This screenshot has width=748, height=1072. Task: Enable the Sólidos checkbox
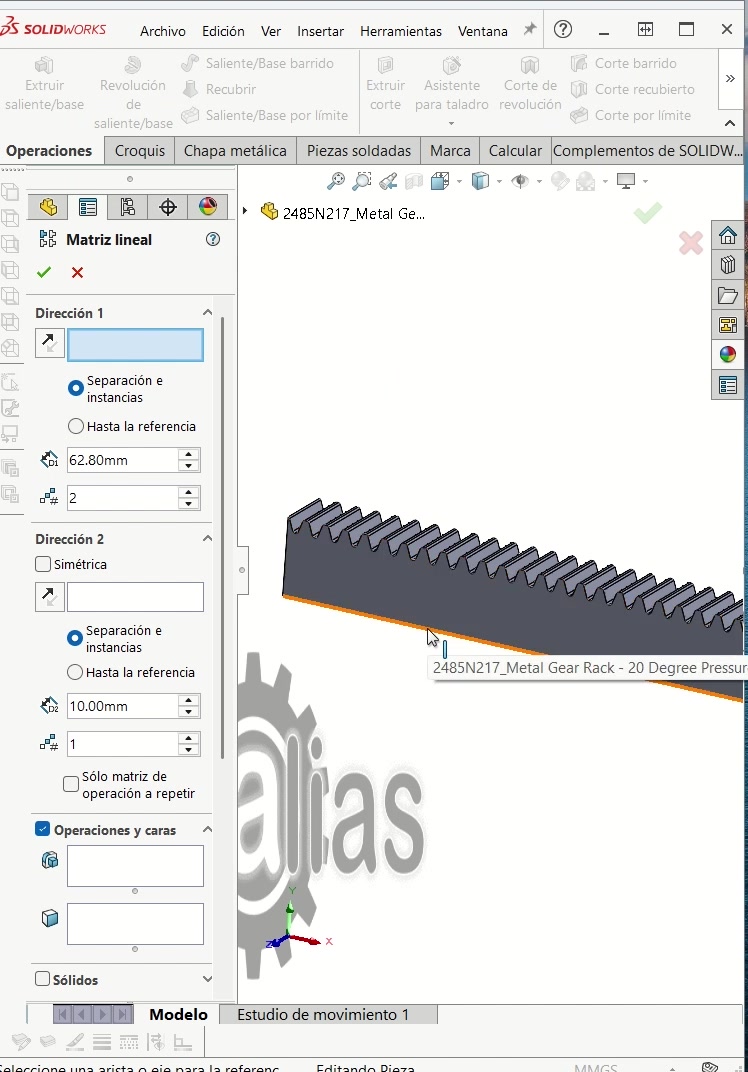coord(42,979)
